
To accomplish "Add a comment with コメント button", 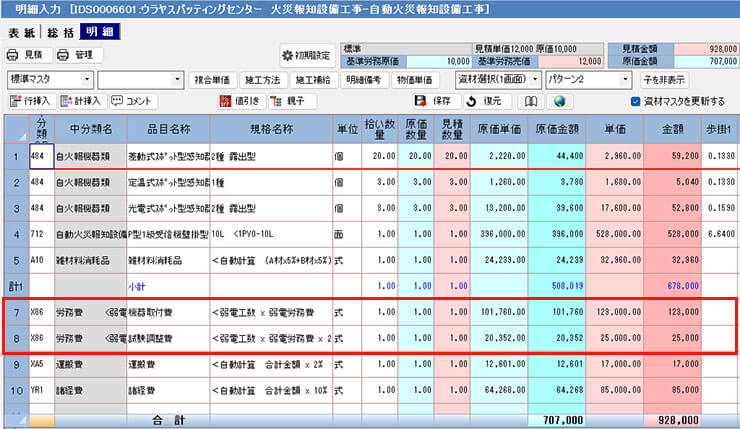I will [134, 101].
